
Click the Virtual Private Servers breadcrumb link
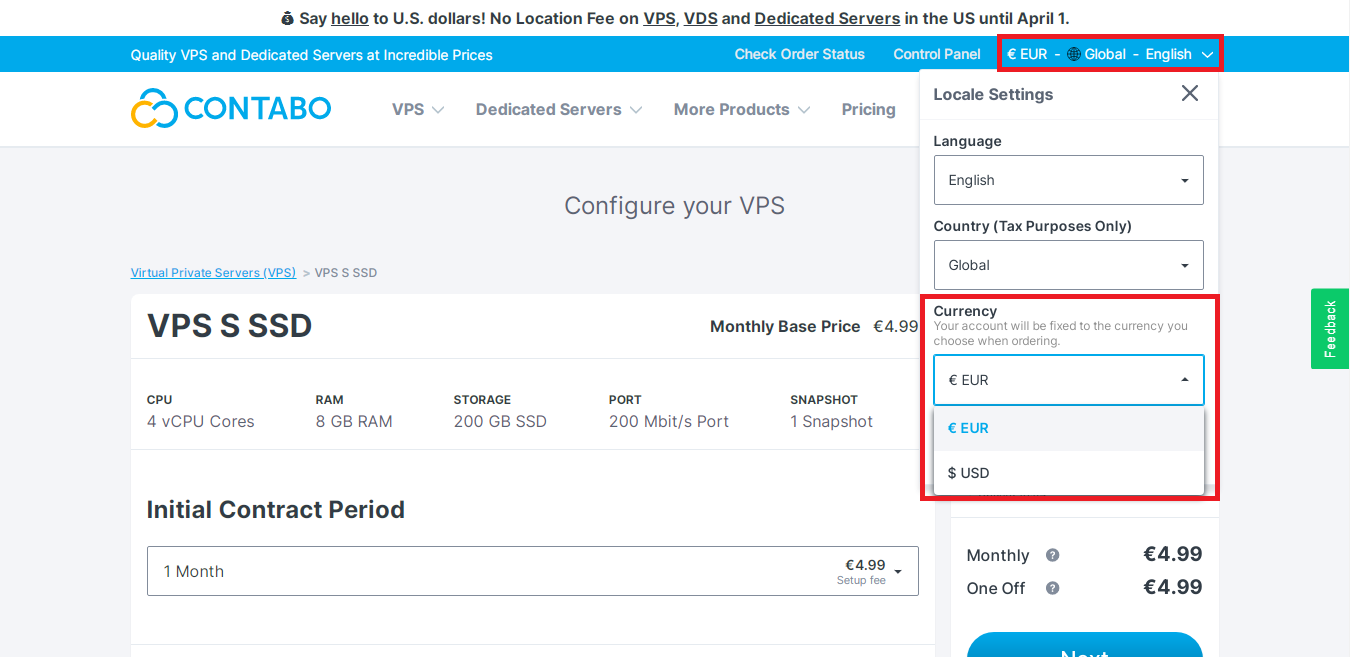point(213,272)
